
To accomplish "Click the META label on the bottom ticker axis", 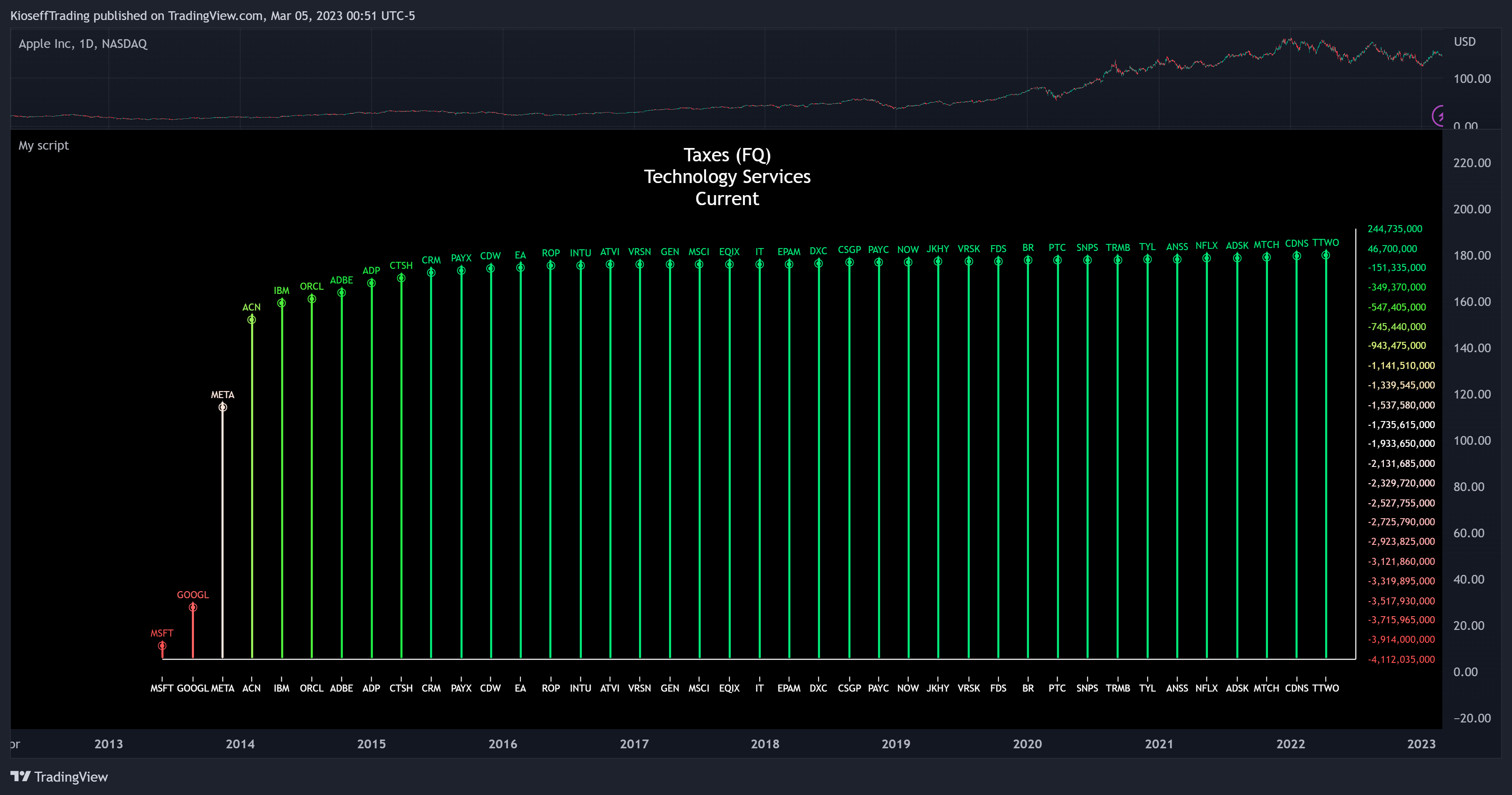I will point(222,688).
